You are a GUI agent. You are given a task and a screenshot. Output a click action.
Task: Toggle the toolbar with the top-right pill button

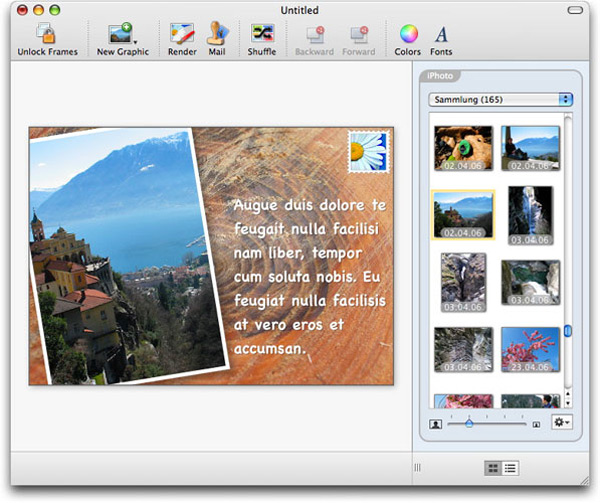point(577,10)
